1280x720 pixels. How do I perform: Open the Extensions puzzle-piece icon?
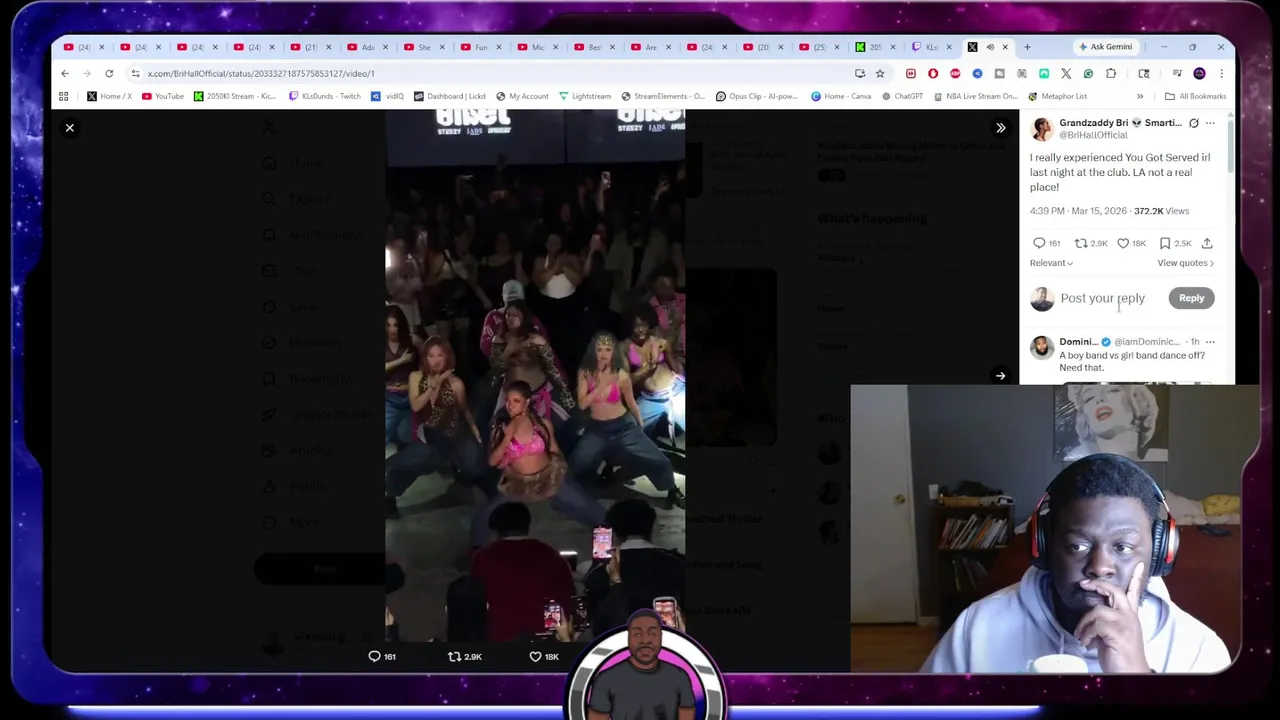click(1111, 73)
